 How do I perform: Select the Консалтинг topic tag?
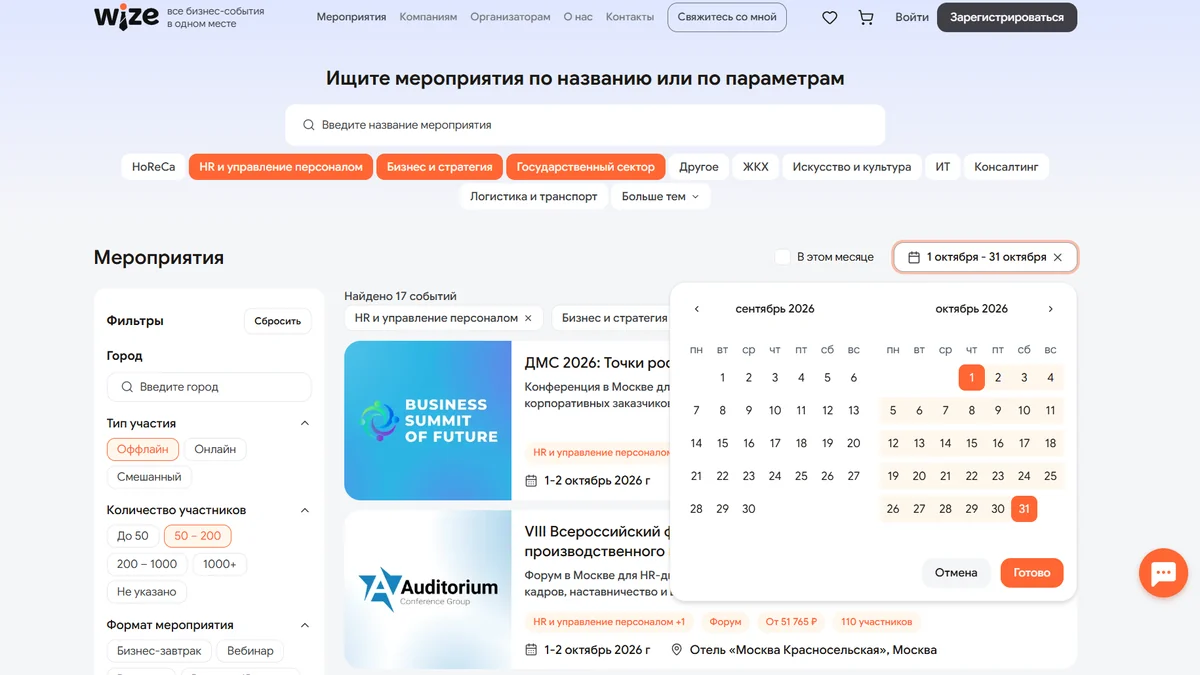pyautogui.click(x=1007, y=167)
